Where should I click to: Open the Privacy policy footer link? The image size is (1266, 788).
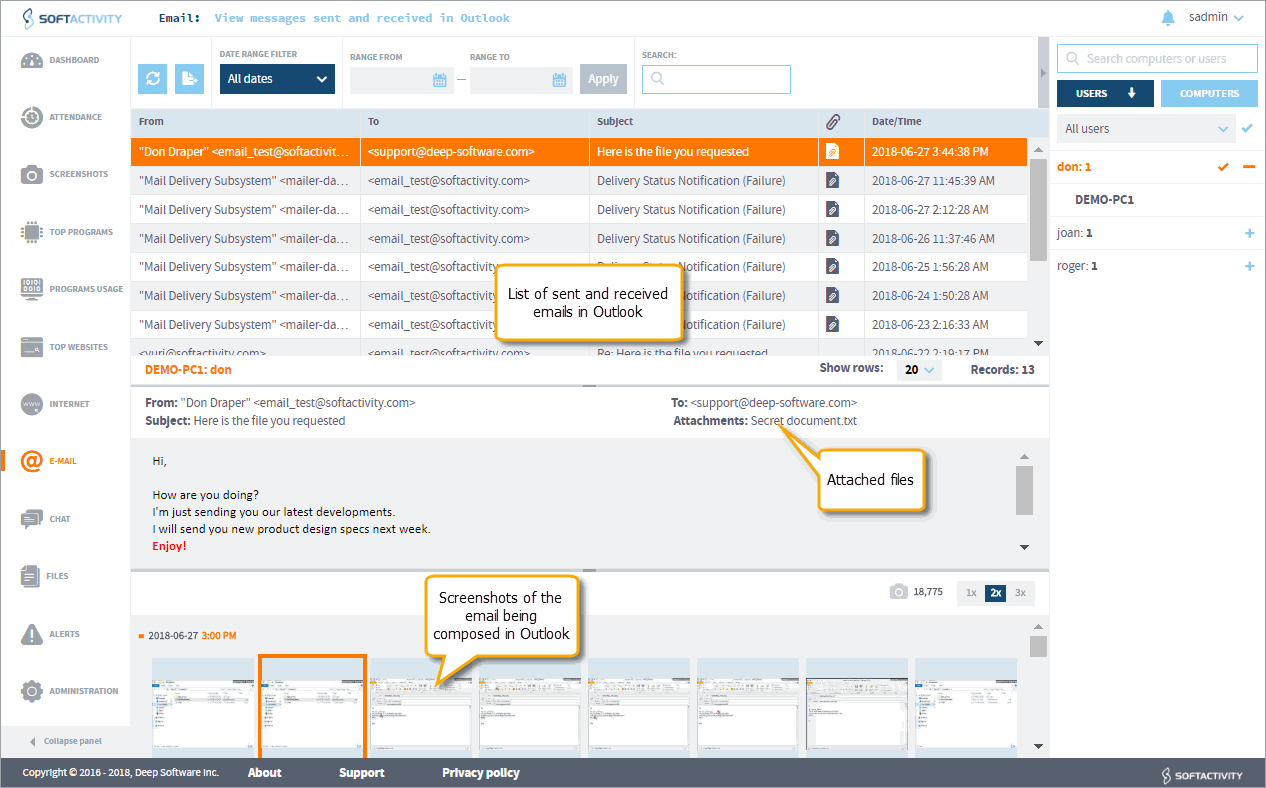(x=480, y=773)
